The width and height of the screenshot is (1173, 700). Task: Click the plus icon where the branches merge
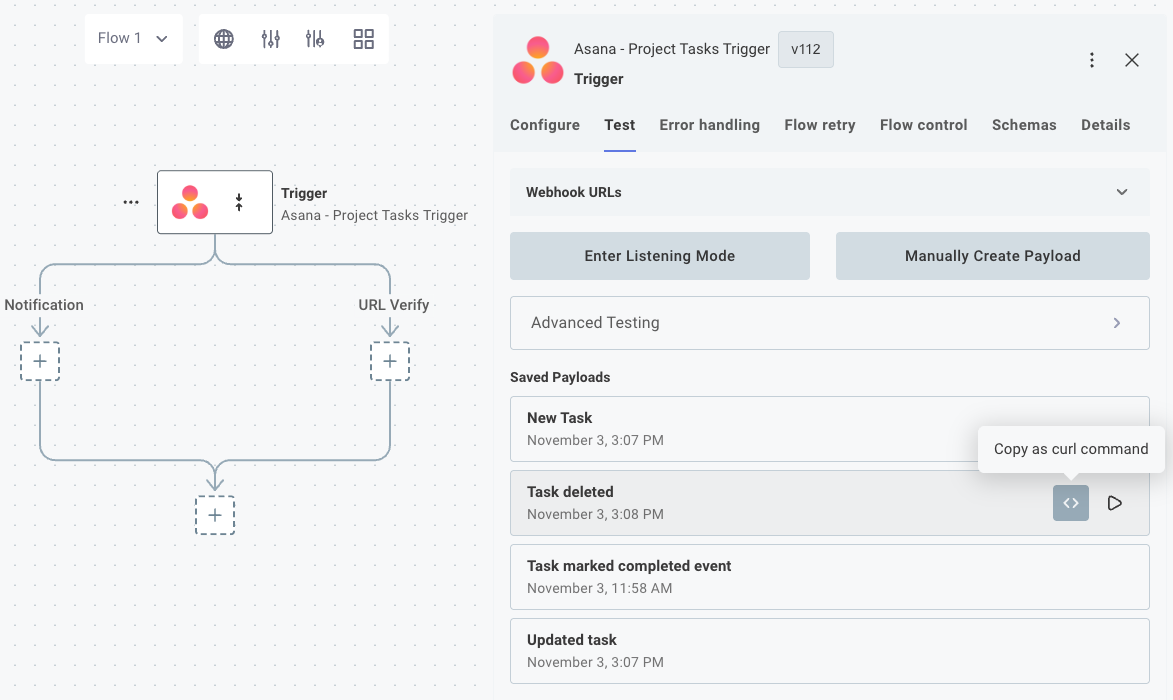point(214,515)
